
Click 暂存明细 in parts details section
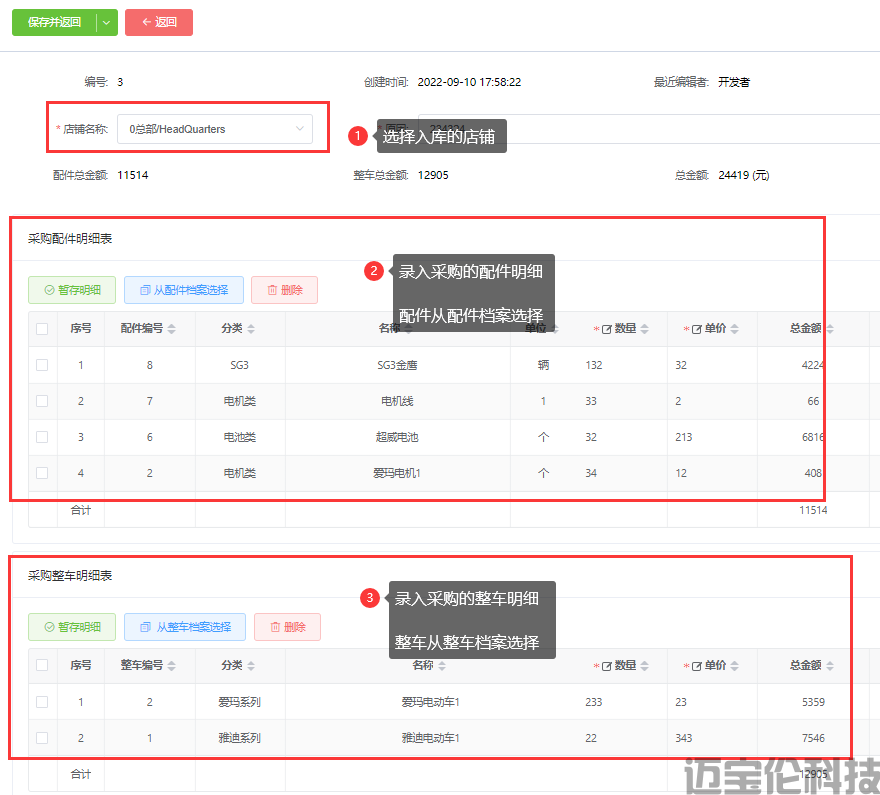72,290
